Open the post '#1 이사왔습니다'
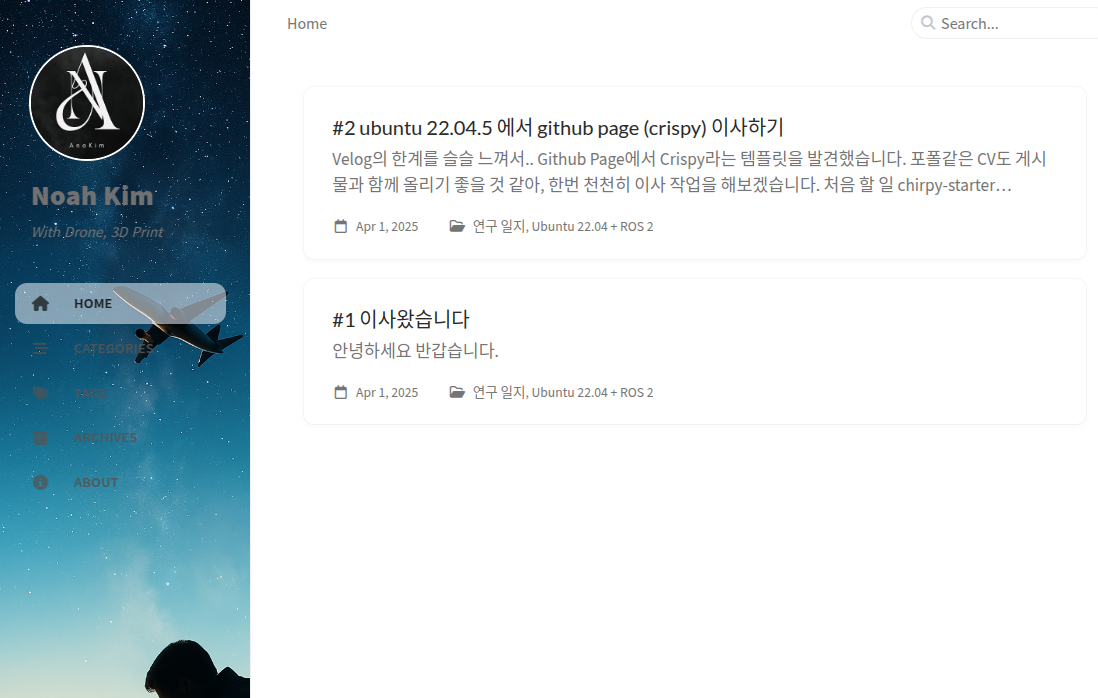 401,319
